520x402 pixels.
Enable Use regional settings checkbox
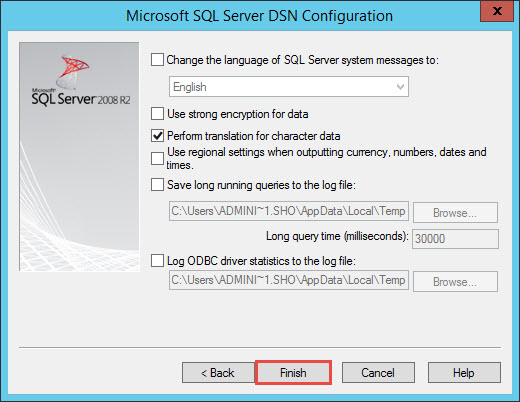pos(157,159)
